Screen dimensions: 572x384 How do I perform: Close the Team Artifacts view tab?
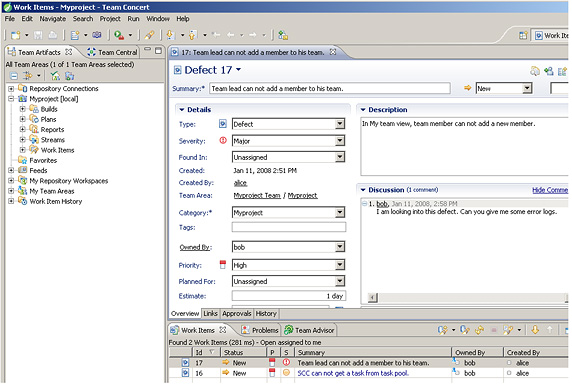(69, 52)
